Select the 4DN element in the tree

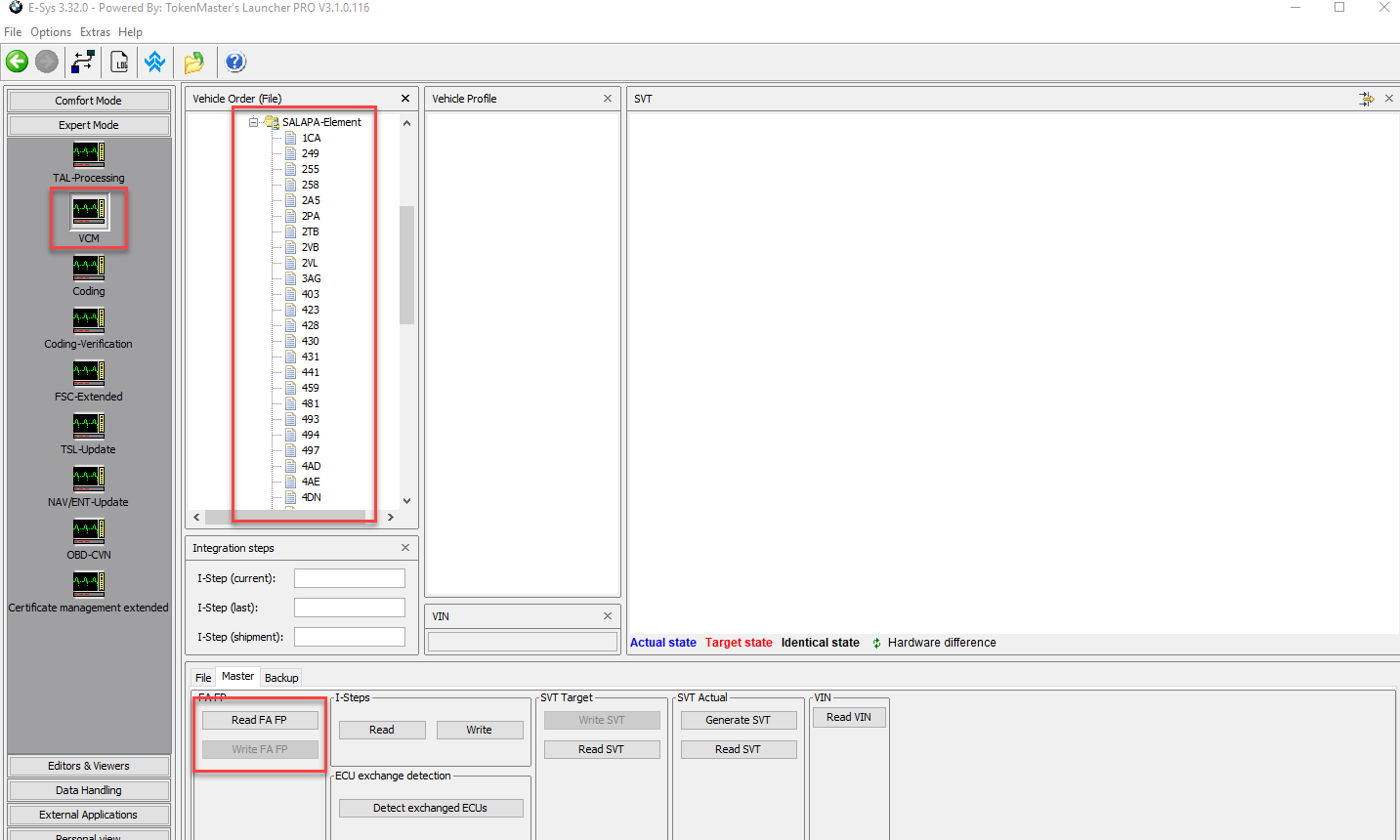click(313, 497)
